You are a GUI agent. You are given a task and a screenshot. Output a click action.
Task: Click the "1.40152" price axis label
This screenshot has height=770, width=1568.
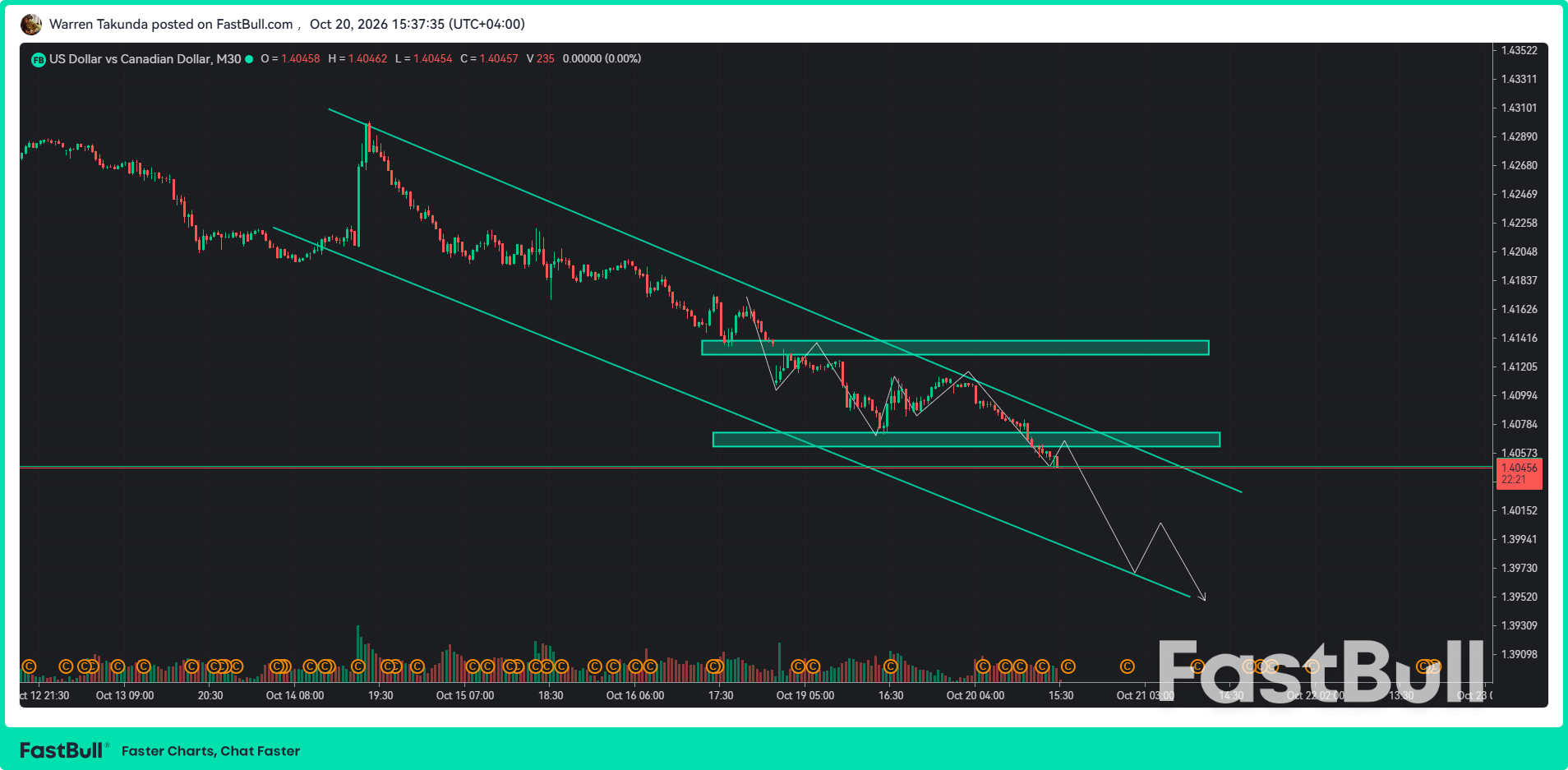1519,511
